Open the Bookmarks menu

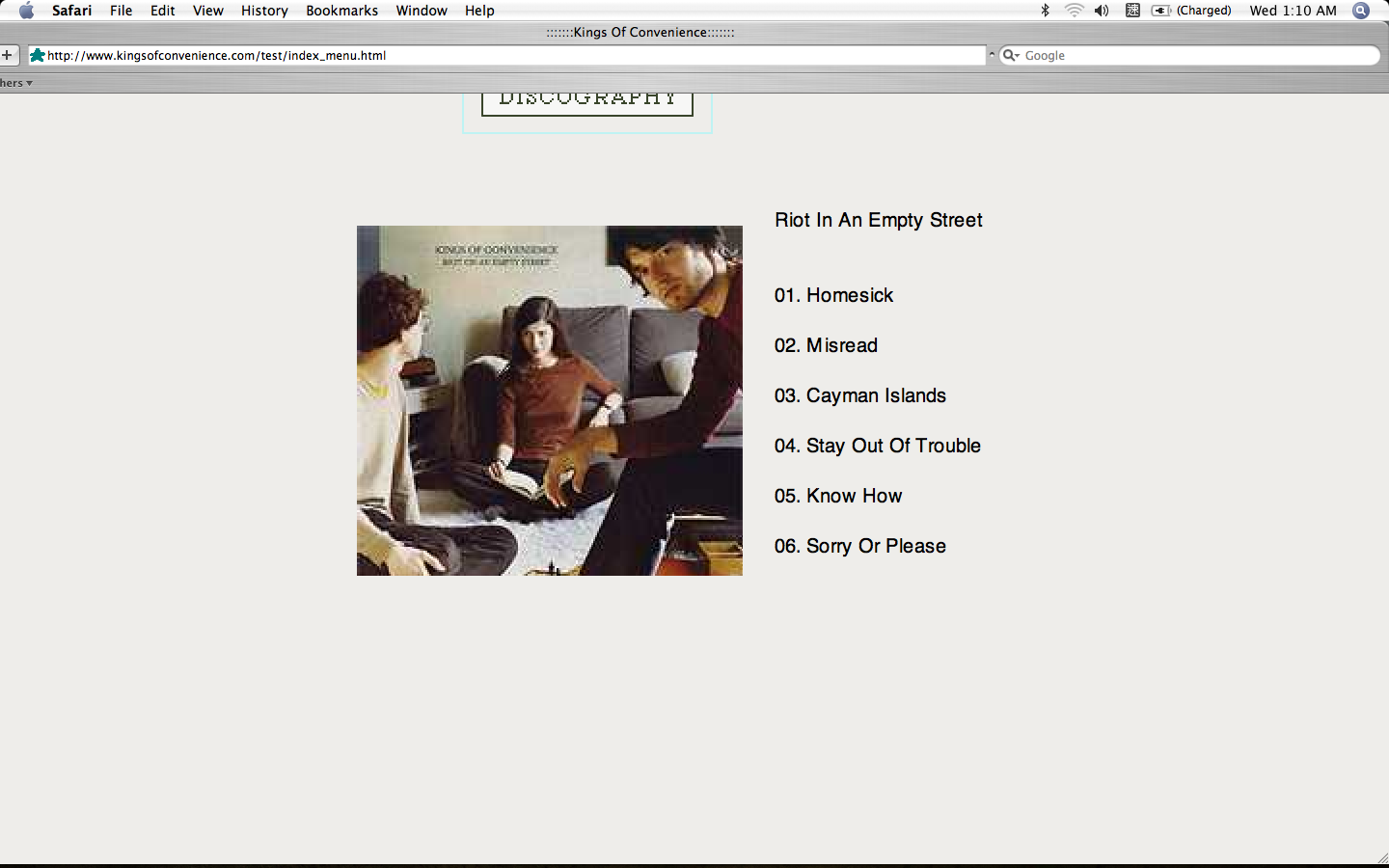(x=341, y=11)
